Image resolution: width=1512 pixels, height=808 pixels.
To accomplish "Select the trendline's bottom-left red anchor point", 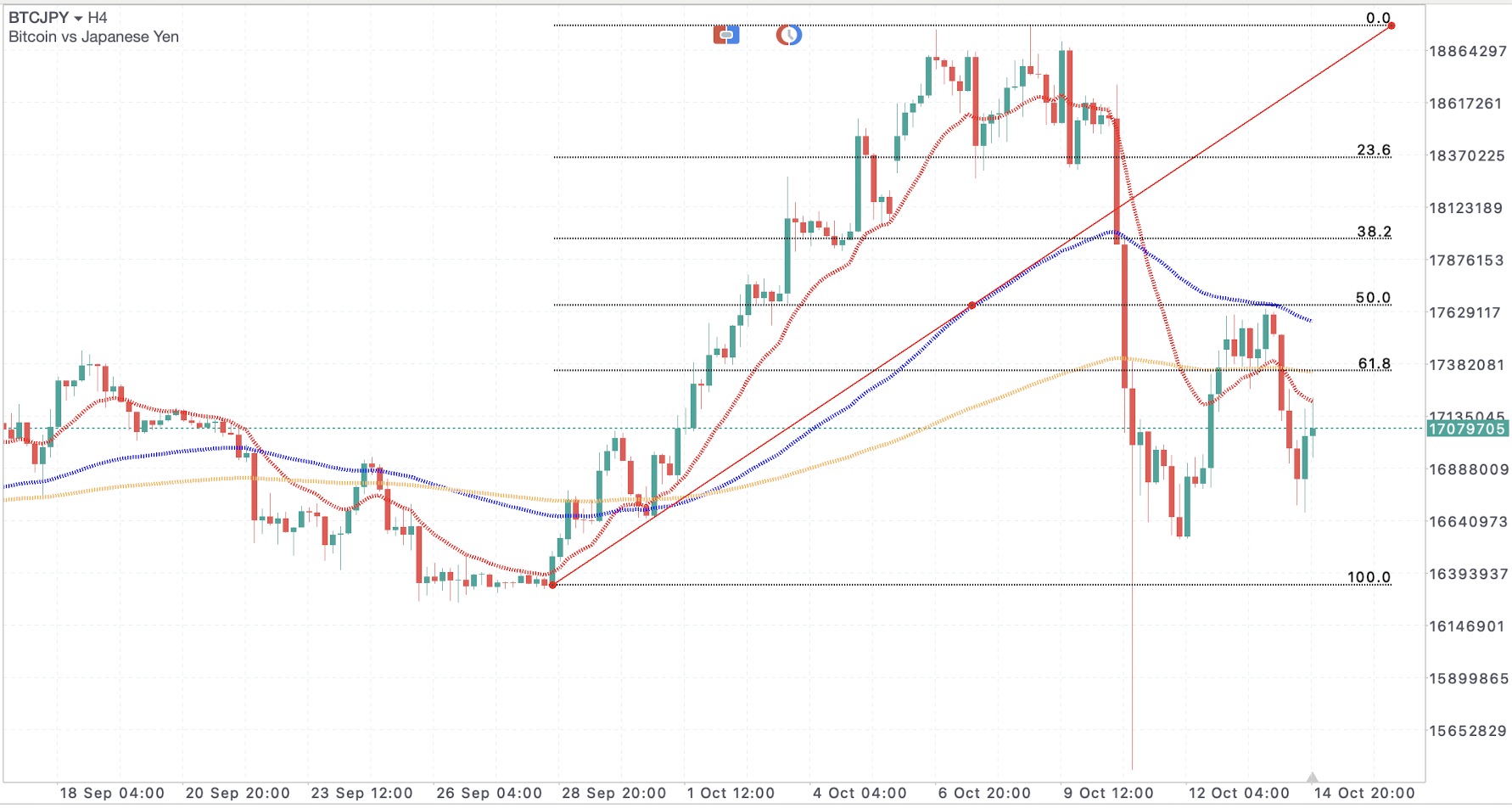I will tap(553, 584).
